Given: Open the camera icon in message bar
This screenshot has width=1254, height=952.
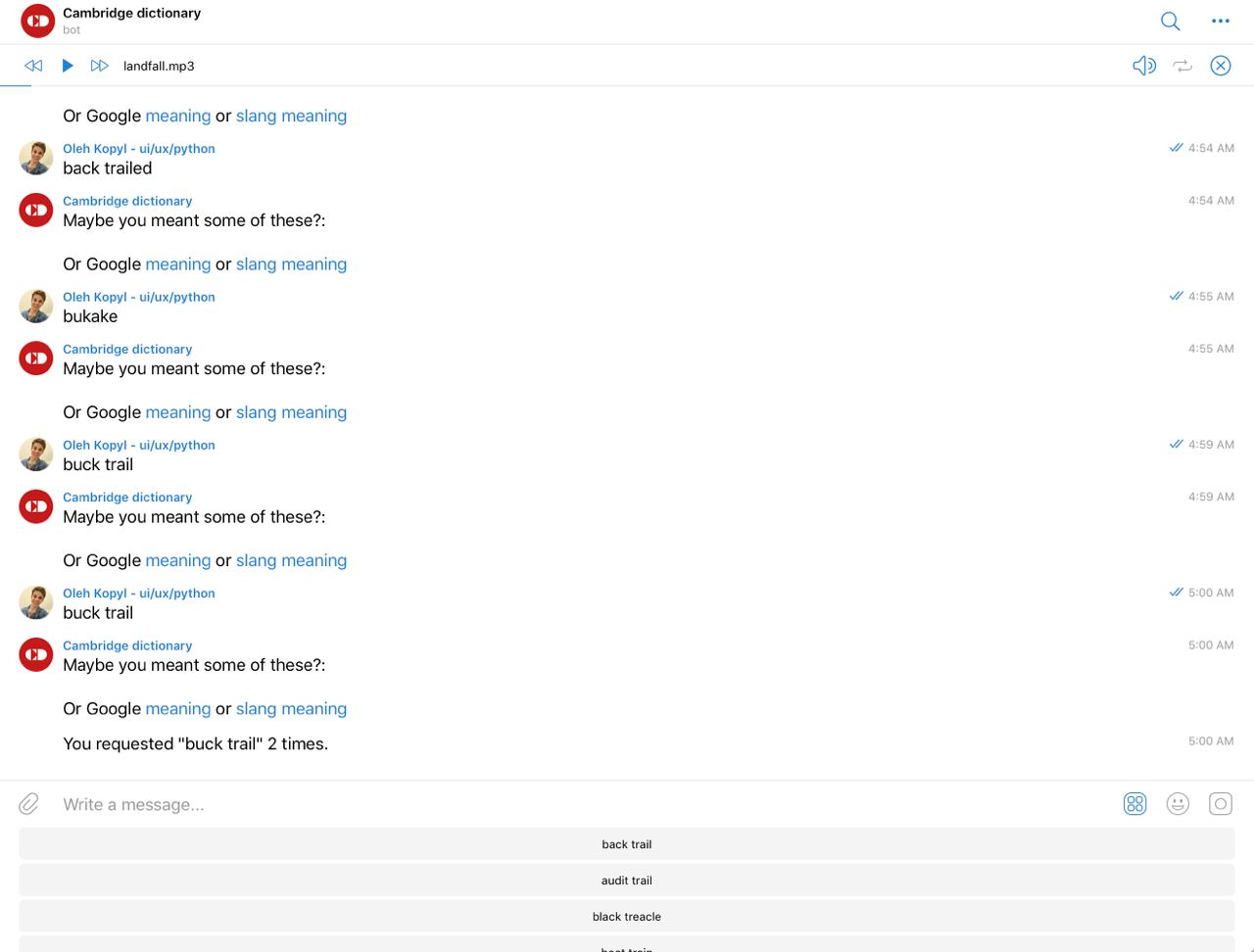Looking at the screenshot, I should point(1220,804).
